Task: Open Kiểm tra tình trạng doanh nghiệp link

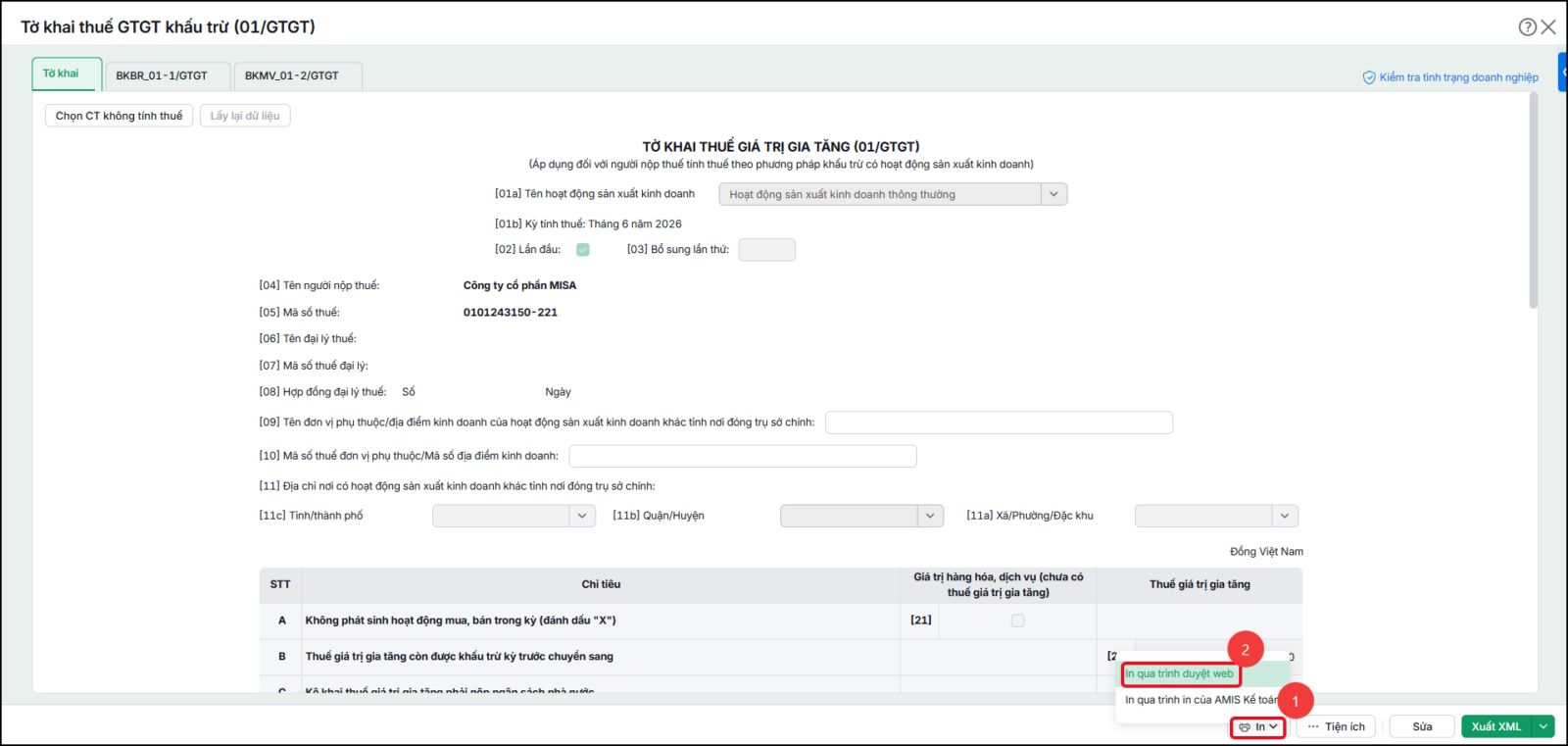Action: pos(1458,77)
